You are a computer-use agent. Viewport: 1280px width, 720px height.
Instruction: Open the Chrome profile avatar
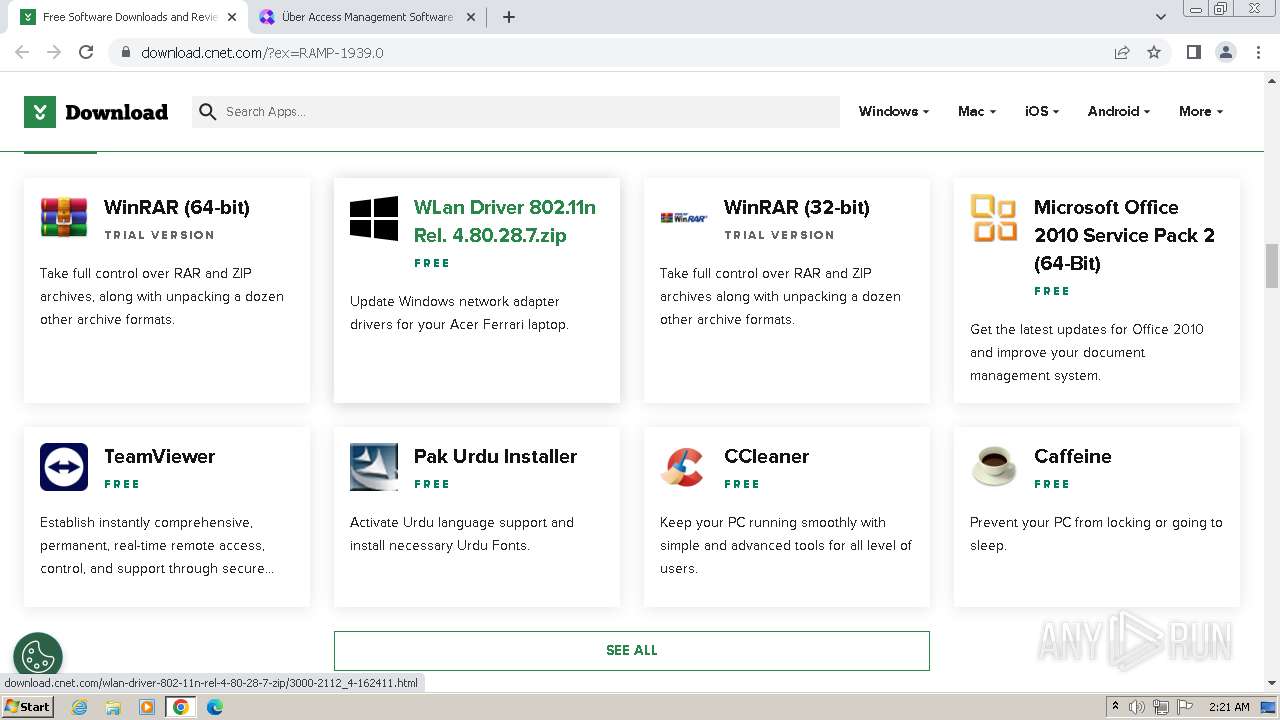[x=1226, y=52]
